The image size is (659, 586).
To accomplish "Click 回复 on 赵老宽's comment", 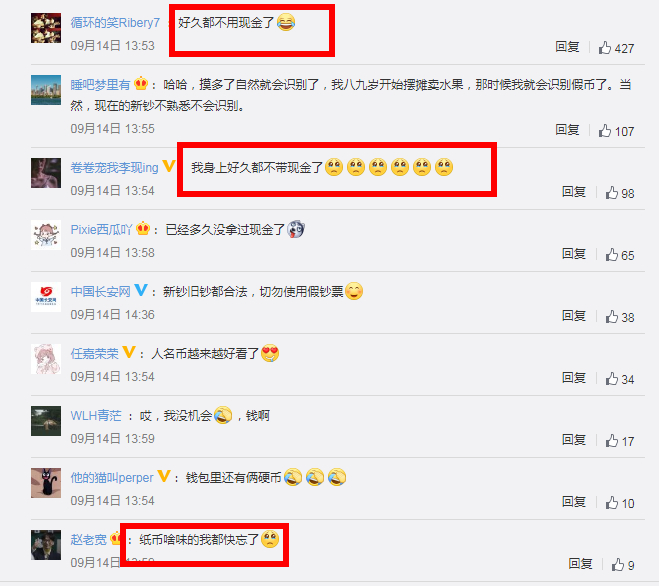I will [x=580, y=563].
